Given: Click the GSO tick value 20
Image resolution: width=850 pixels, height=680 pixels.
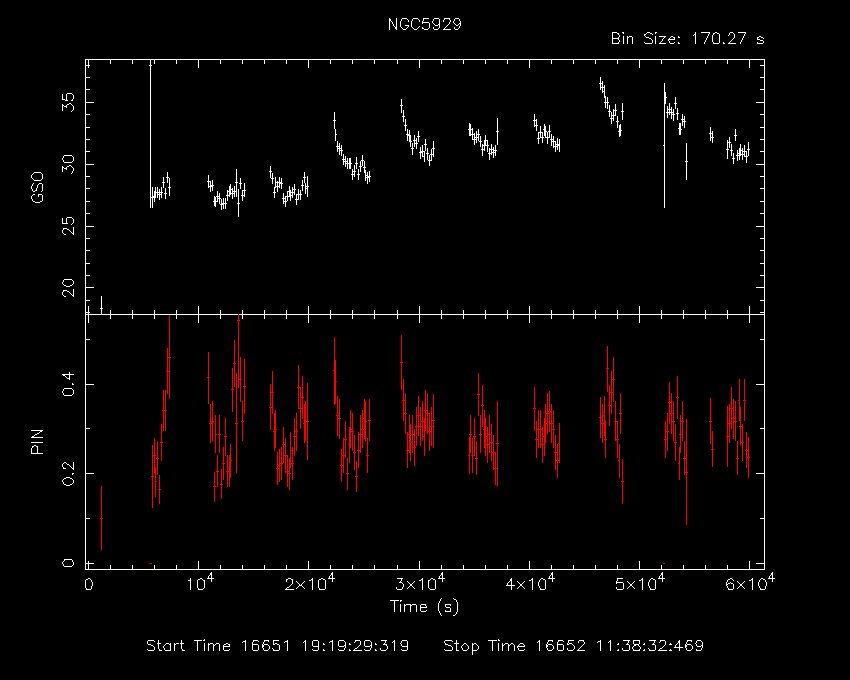Looking at the screenshot, I should tap(69, 287).
